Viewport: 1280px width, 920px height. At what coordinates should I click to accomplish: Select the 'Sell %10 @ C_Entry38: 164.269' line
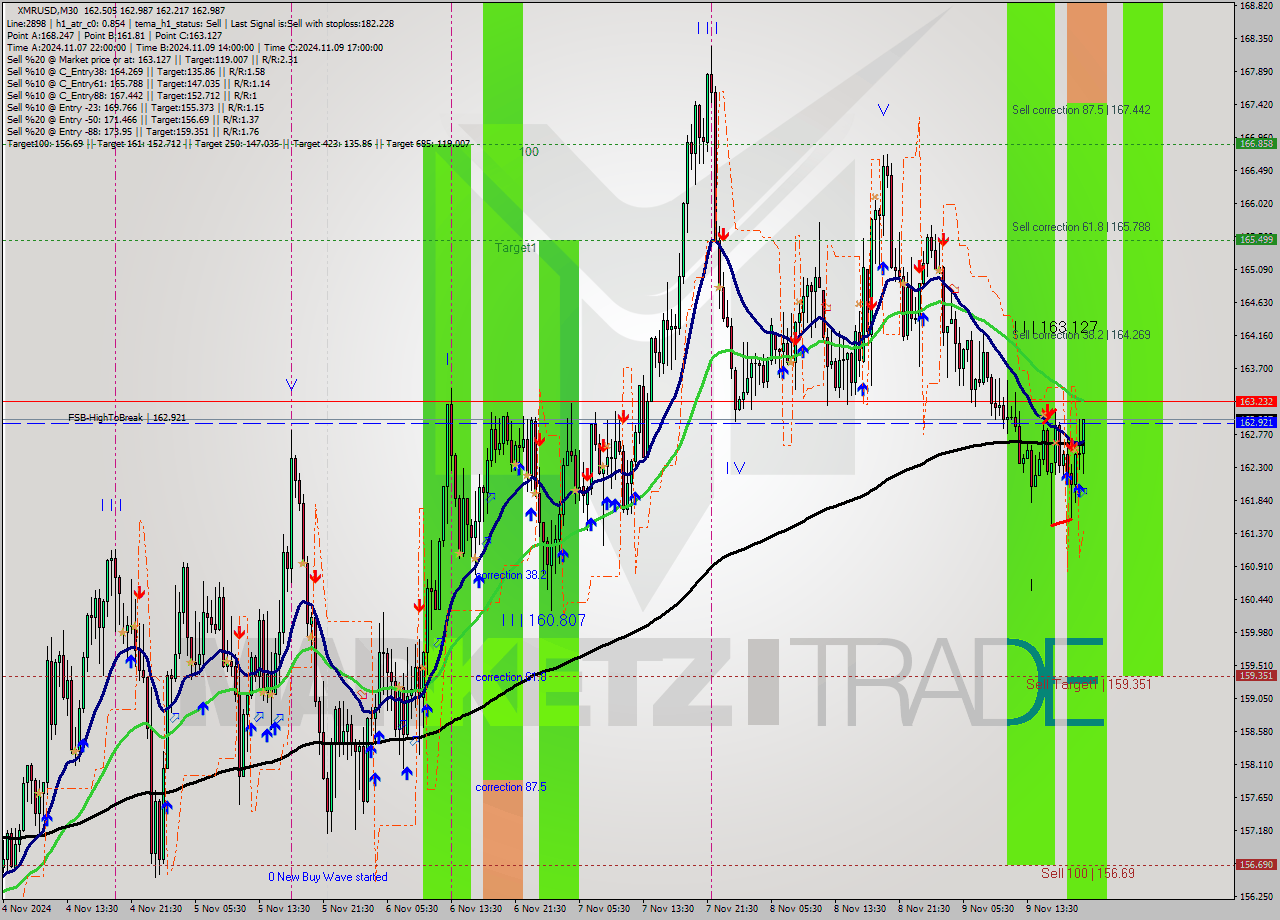tap(135, 71)
